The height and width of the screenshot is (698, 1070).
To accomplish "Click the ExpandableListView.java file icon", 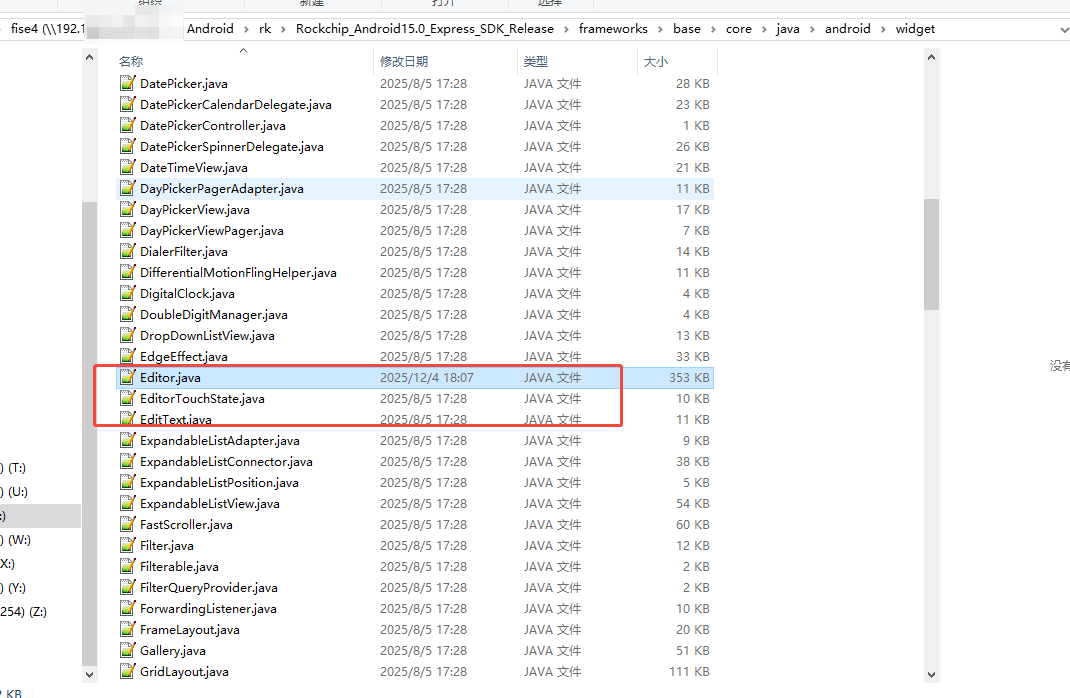I will point(127,504).
